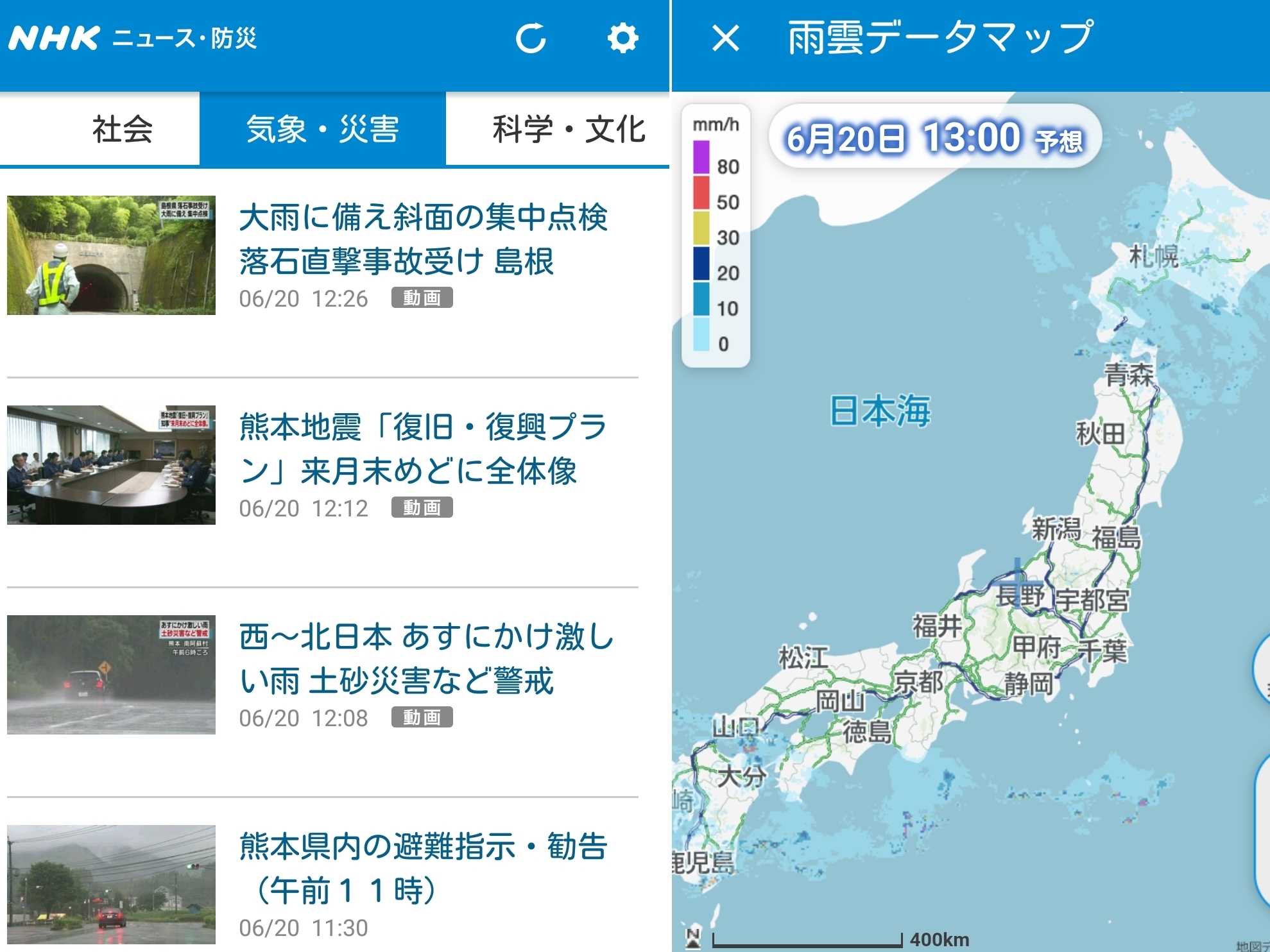Tap 動画 badge on 12:26 article

pos(422,298)
